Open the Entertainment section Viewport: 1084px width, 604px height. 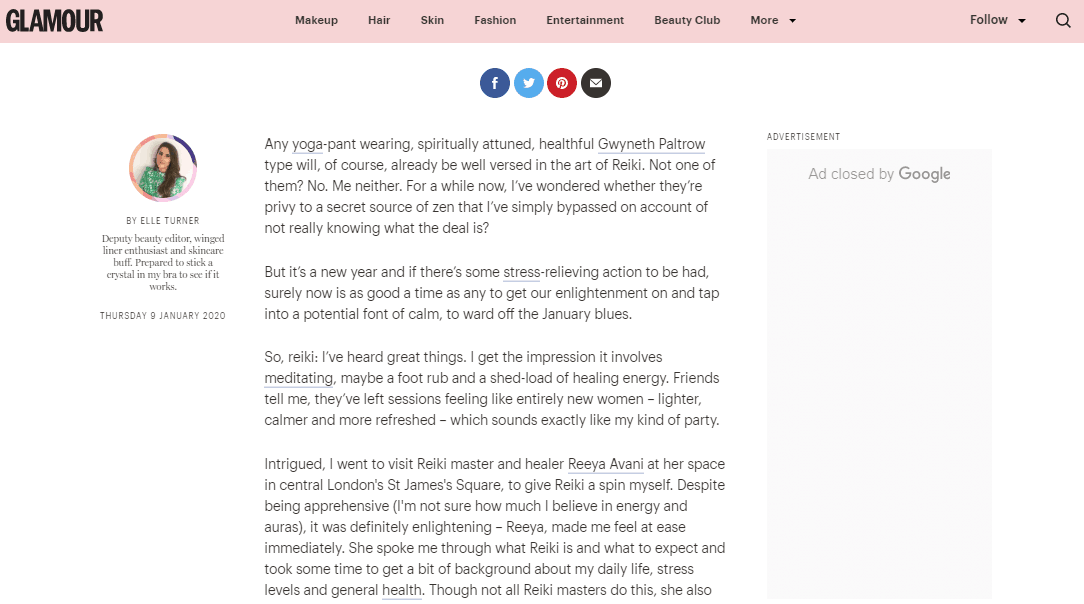tap(585, 20)
